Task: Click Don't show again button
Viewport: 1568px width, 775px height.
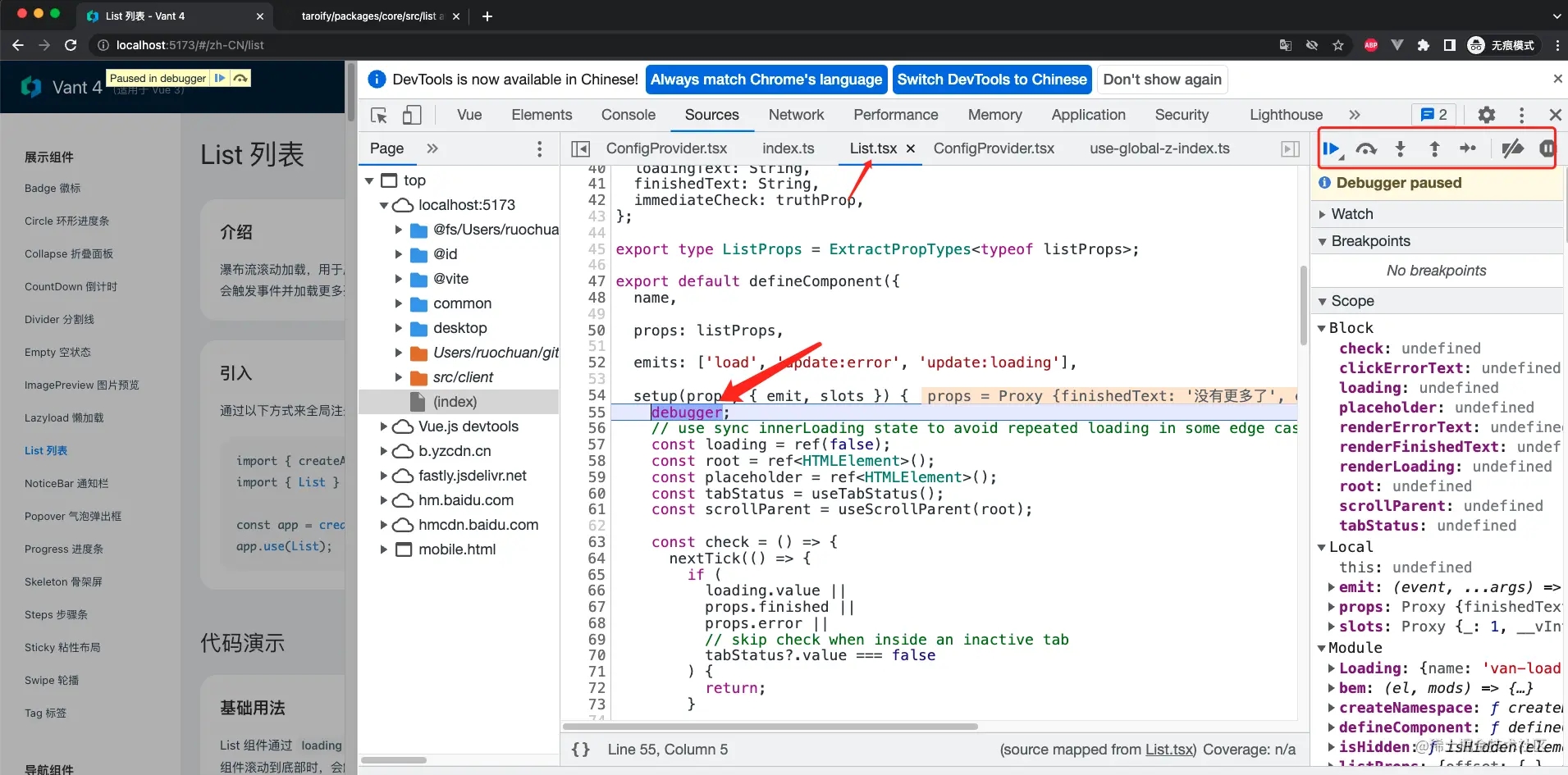Action: tap(1162, 80)
